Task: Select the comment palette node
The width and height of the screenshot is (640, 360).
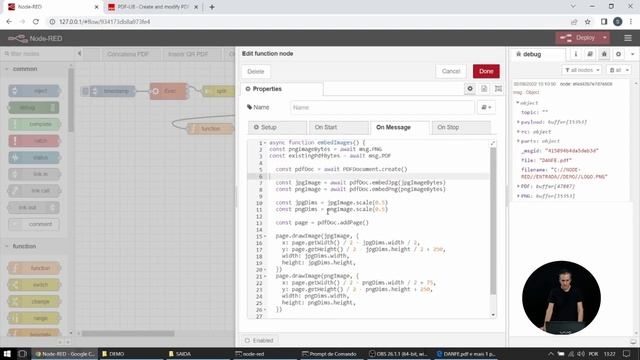Action: tap(33, 224)
